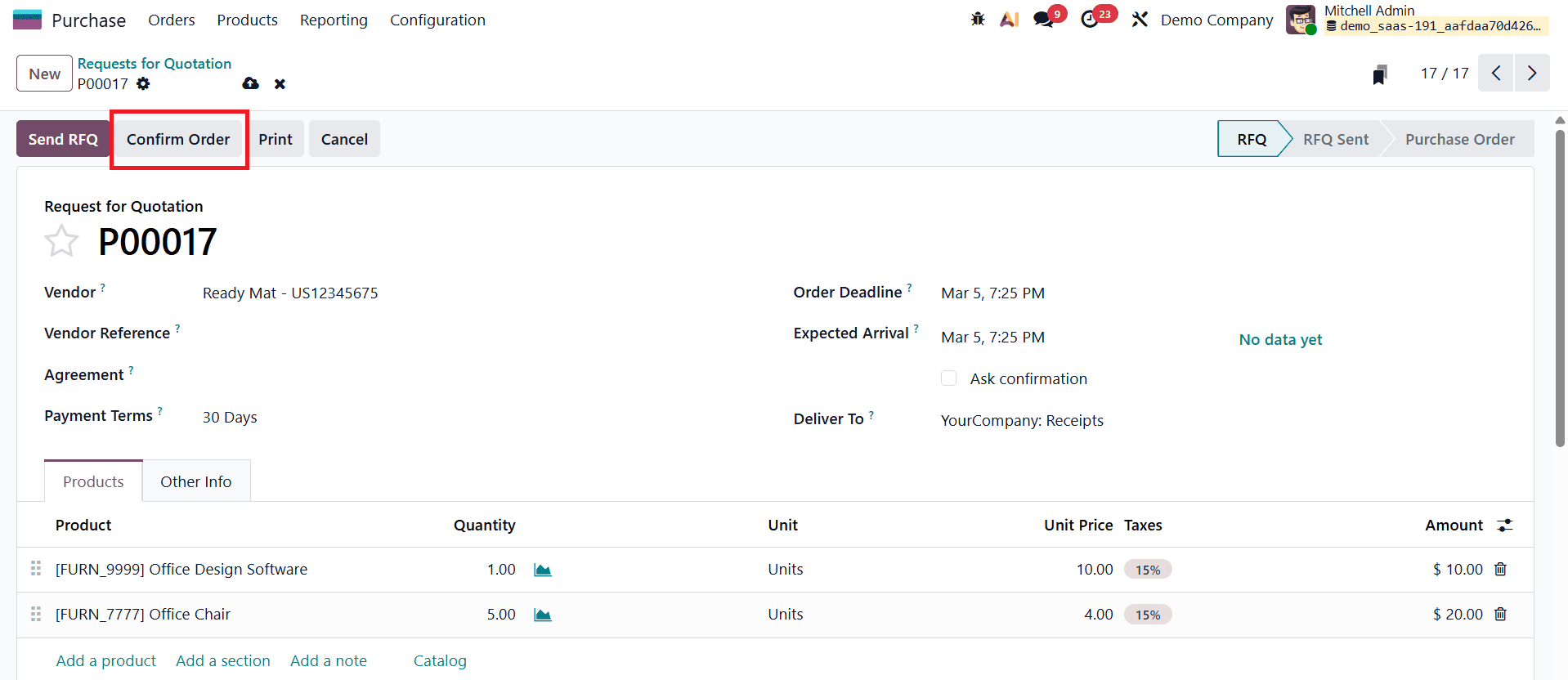Discard changes with the X icon

point(280,84)
